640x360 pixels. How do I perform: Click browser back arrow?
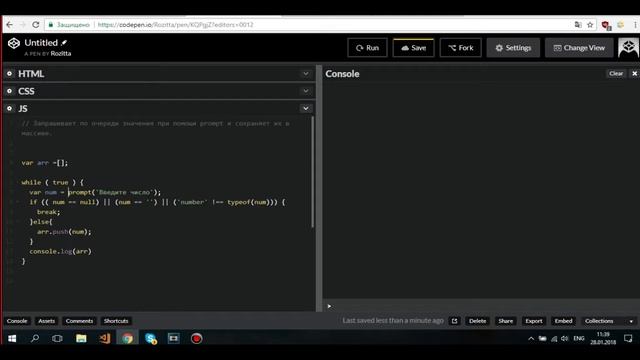coord(10,25)
